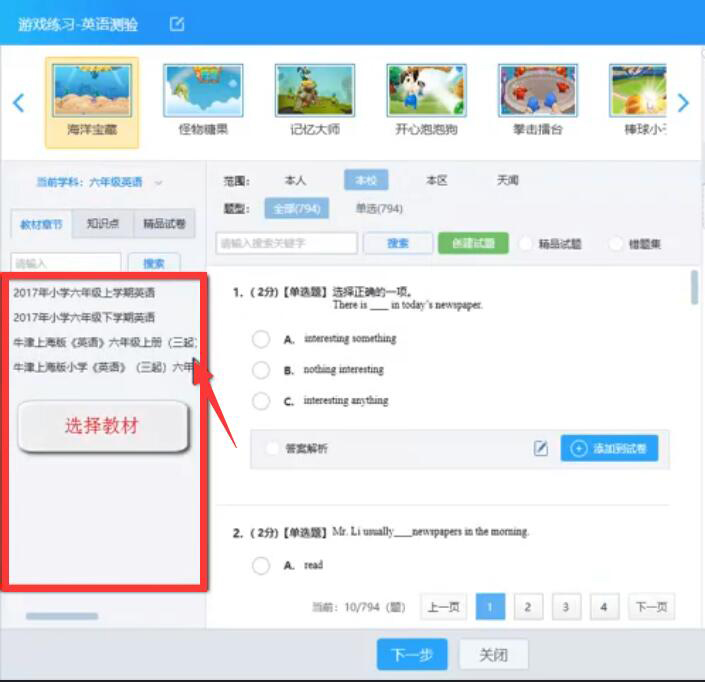Click the question list vertical scrollbar

pyautogui.click(x=695, y=287)
